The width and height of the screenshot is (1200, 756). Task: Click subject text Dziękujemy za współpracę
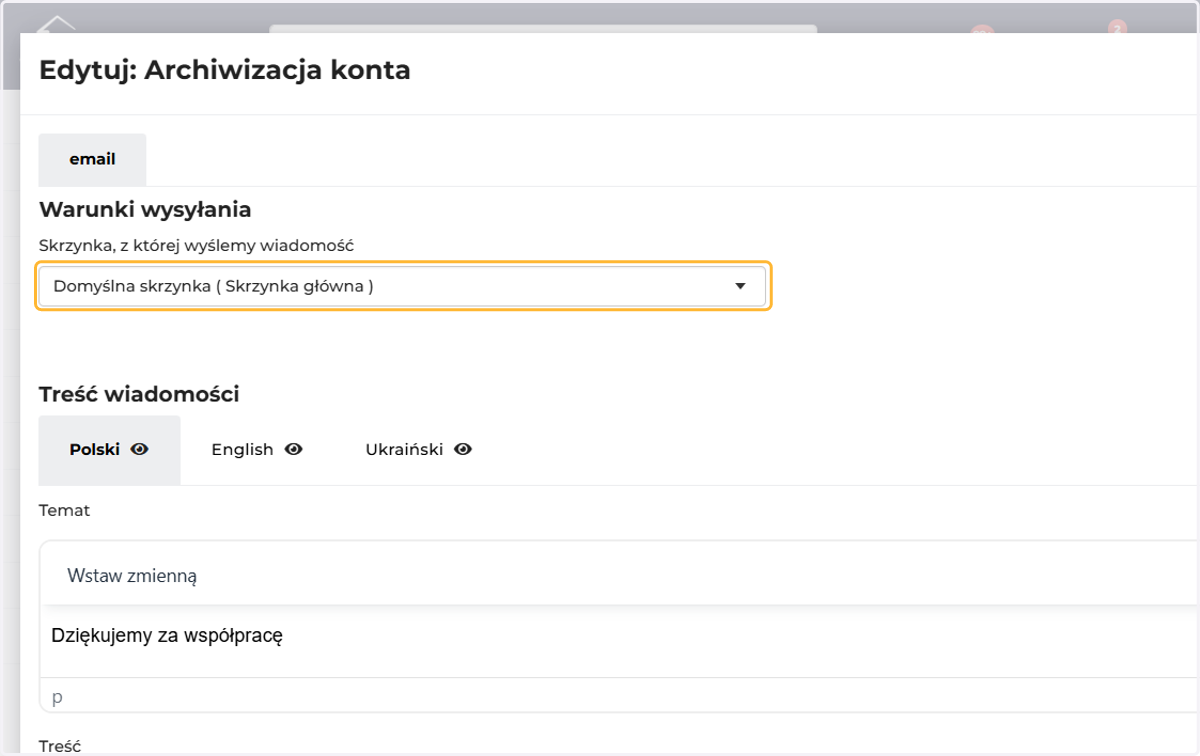coord(167,636)
